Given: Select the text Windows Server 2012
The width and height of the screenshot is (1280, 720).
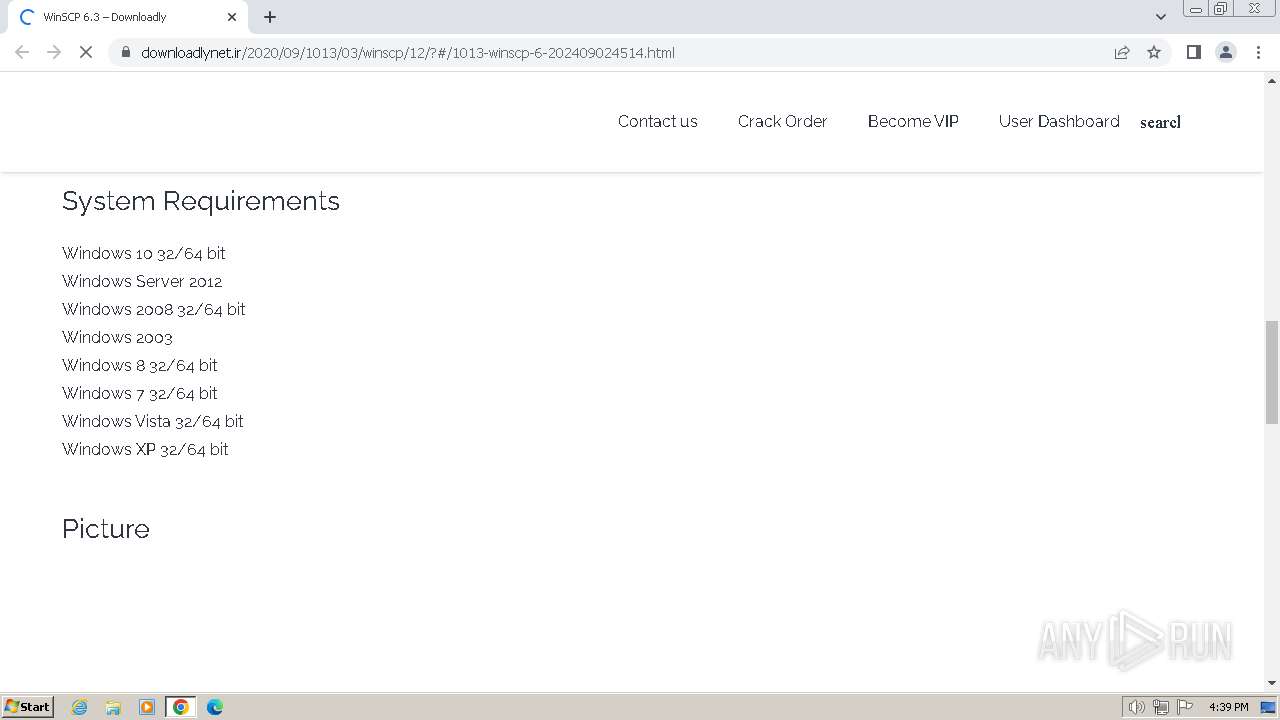Looking at the screenshot, I should [142, 281].
